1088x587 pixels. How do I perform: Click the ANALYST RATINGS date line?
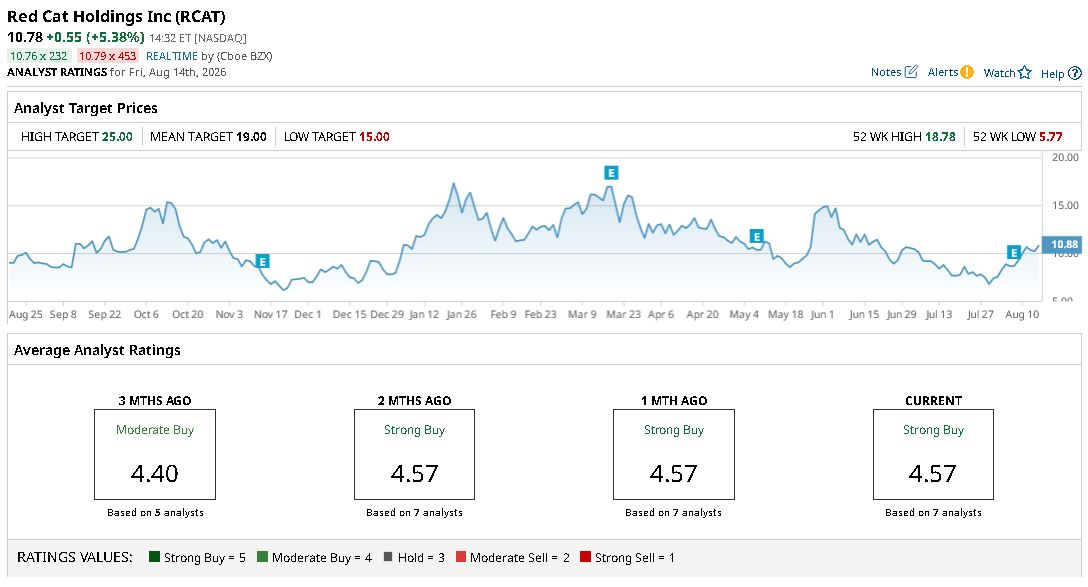point(117,72)
